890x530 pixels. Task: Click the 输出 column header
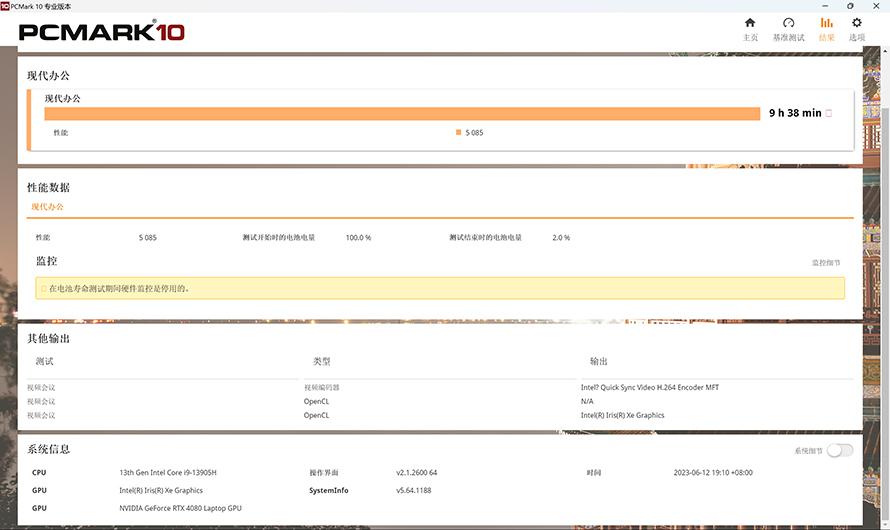(599, 361)
